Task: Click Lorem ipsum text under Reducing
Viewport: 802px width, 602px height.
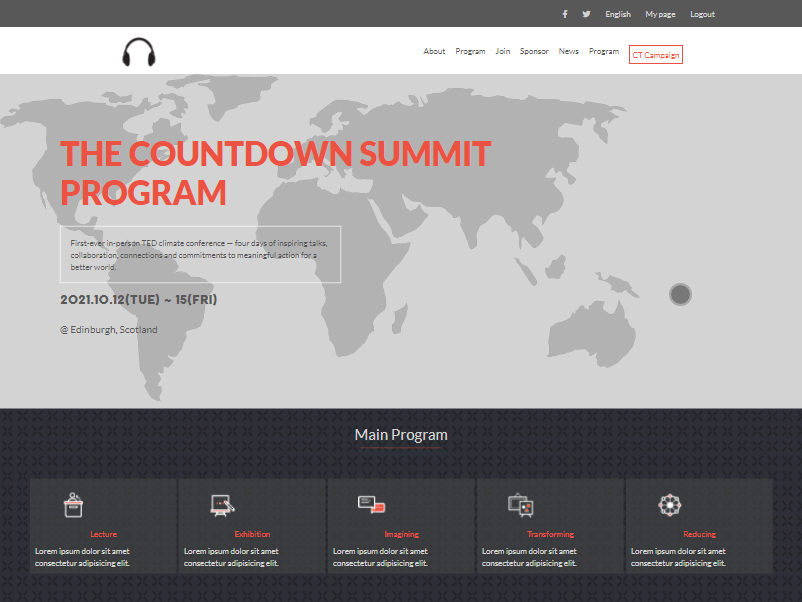Action: click(x=678, y=557)
